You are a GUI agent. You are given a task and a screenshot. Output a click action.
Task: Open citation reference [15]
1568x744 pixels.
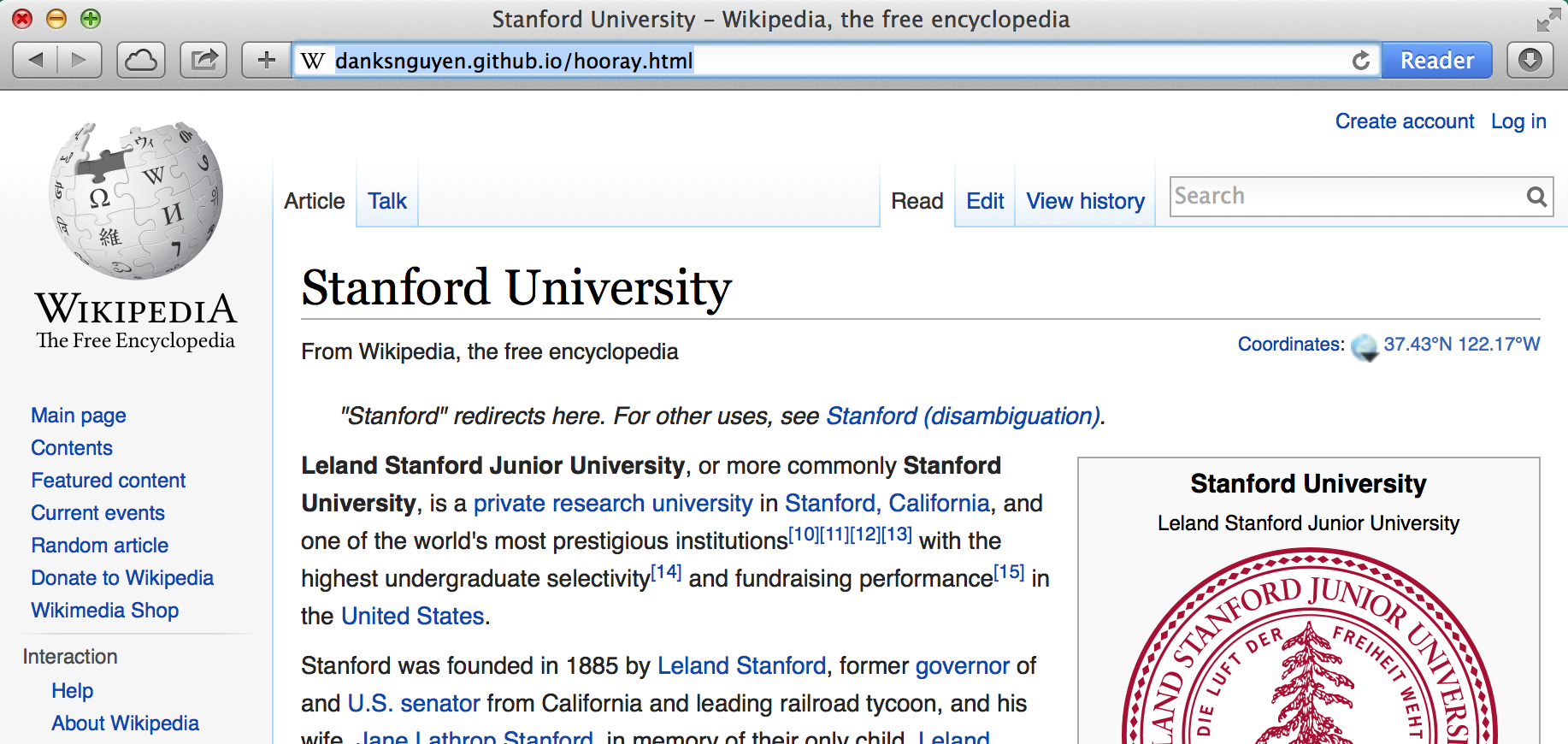(x=1010, y=572)
